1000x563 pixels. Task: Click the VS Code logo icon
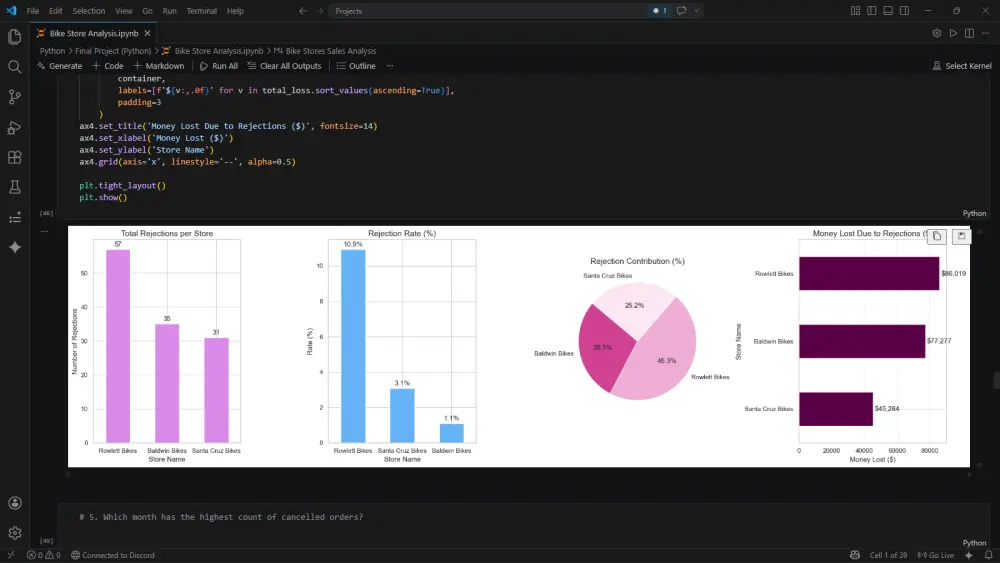pos(11,11)
